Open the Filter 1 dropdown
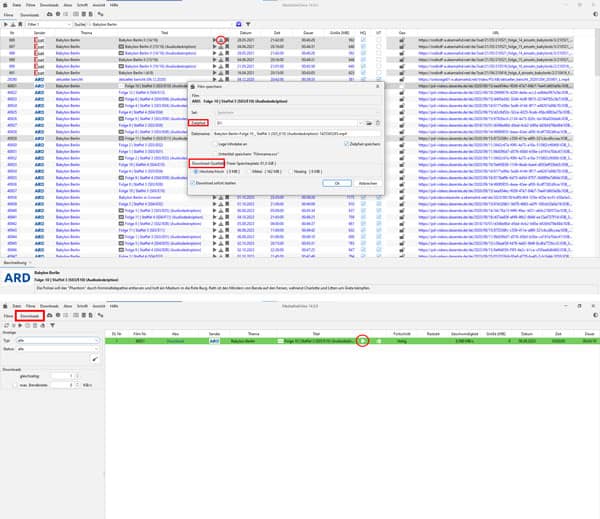 pos(49,24)
